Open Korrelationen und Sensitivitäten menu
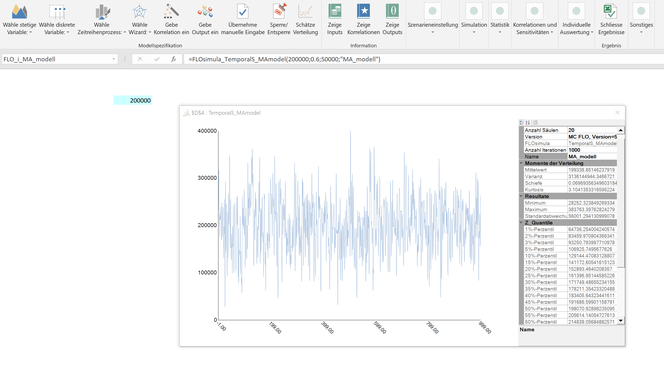 (x=534, y=19)
